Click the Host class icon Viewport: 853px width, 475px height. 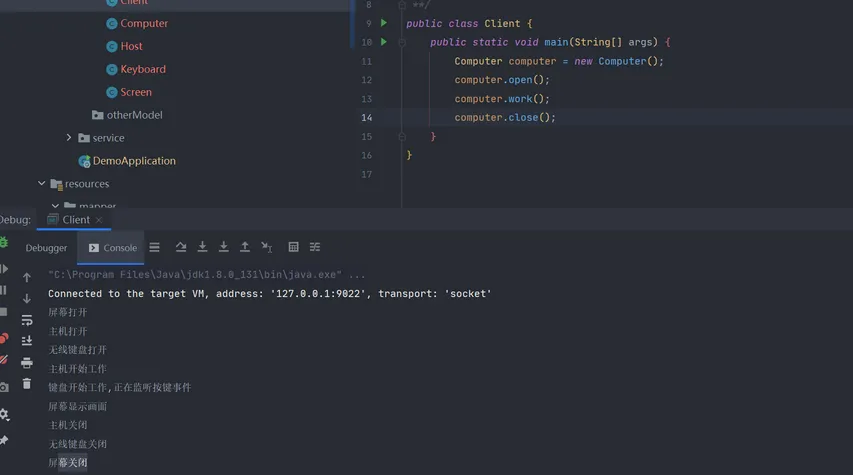tap(112, 46)
